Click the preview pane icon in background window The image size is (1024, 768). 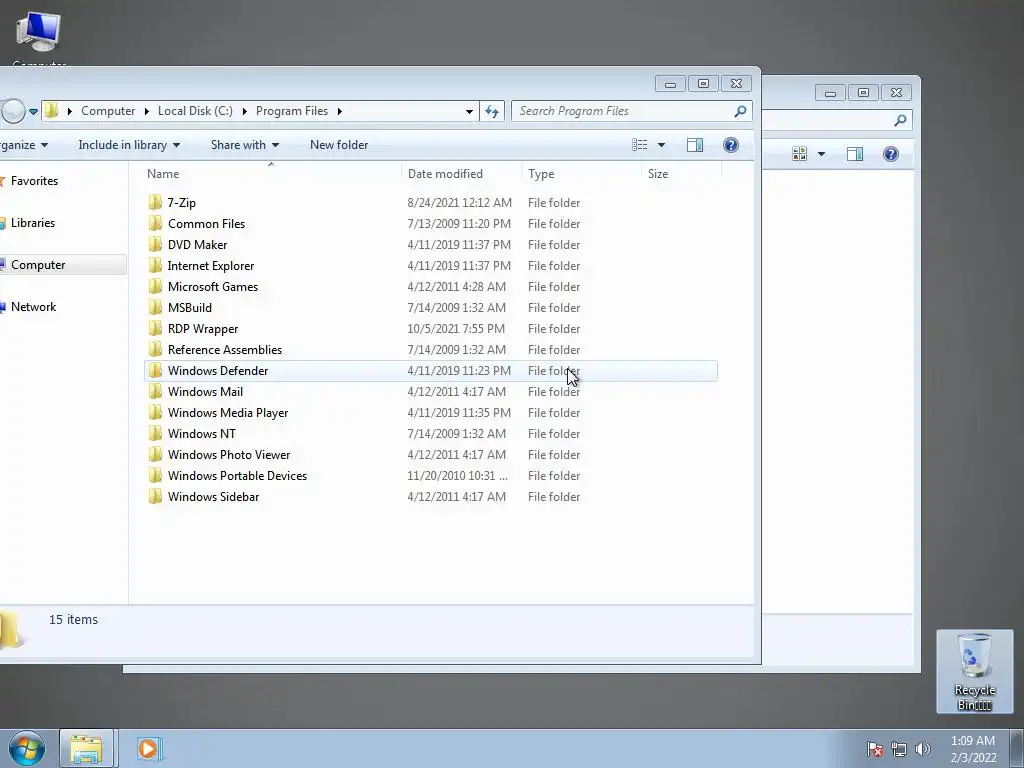(x=855, y=154)
